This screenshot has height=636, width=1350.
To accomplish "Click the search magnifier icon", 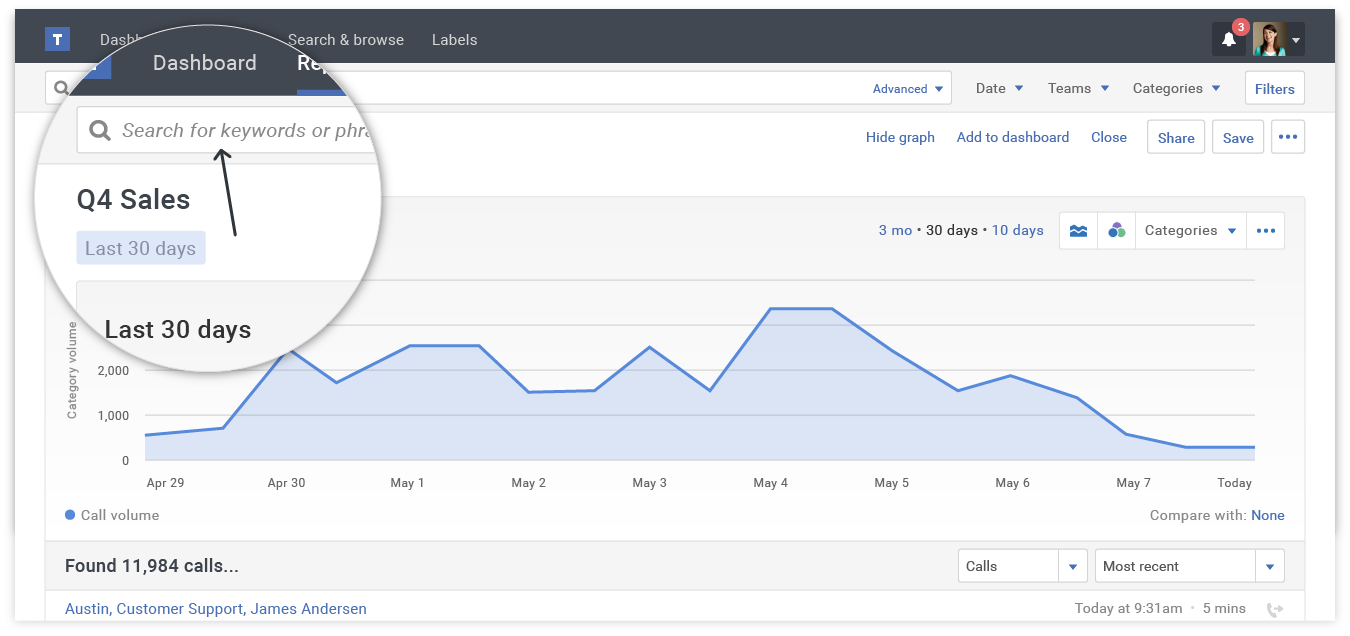I will click(61, 88).
